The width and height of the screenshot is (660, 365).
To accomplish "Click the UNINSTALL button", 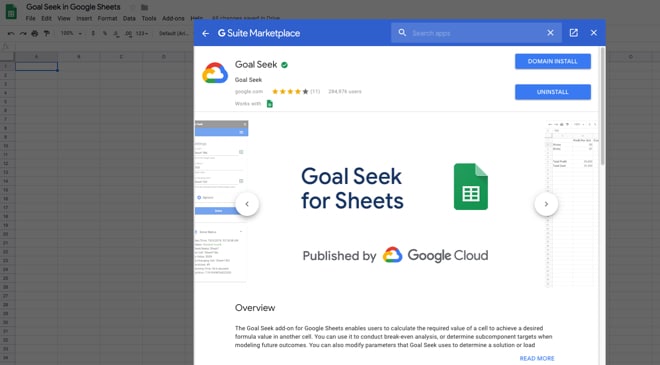I will click(x=553, y=92).
